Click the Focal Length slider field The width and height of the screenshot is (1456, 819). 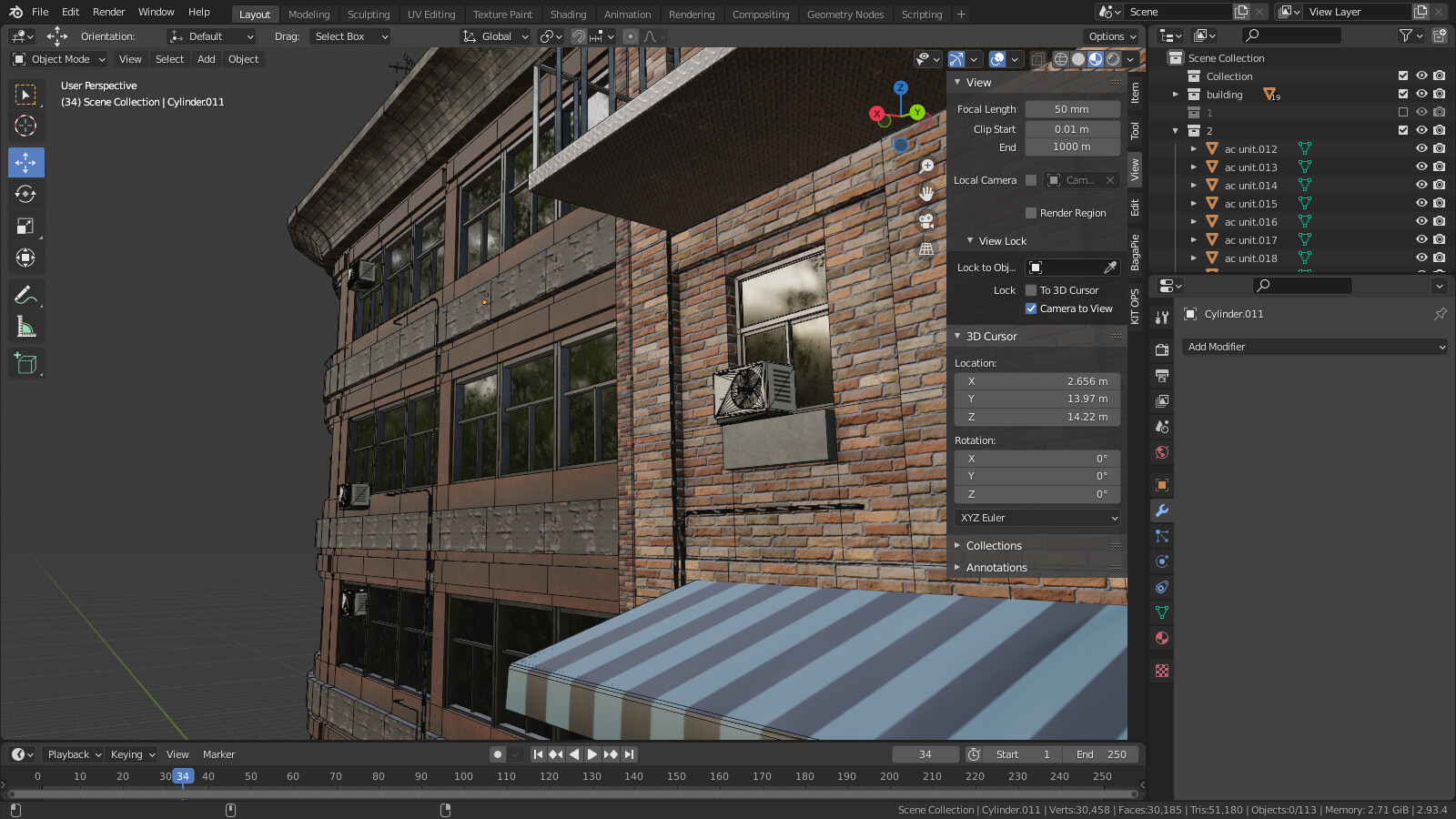click(1073, 108)
